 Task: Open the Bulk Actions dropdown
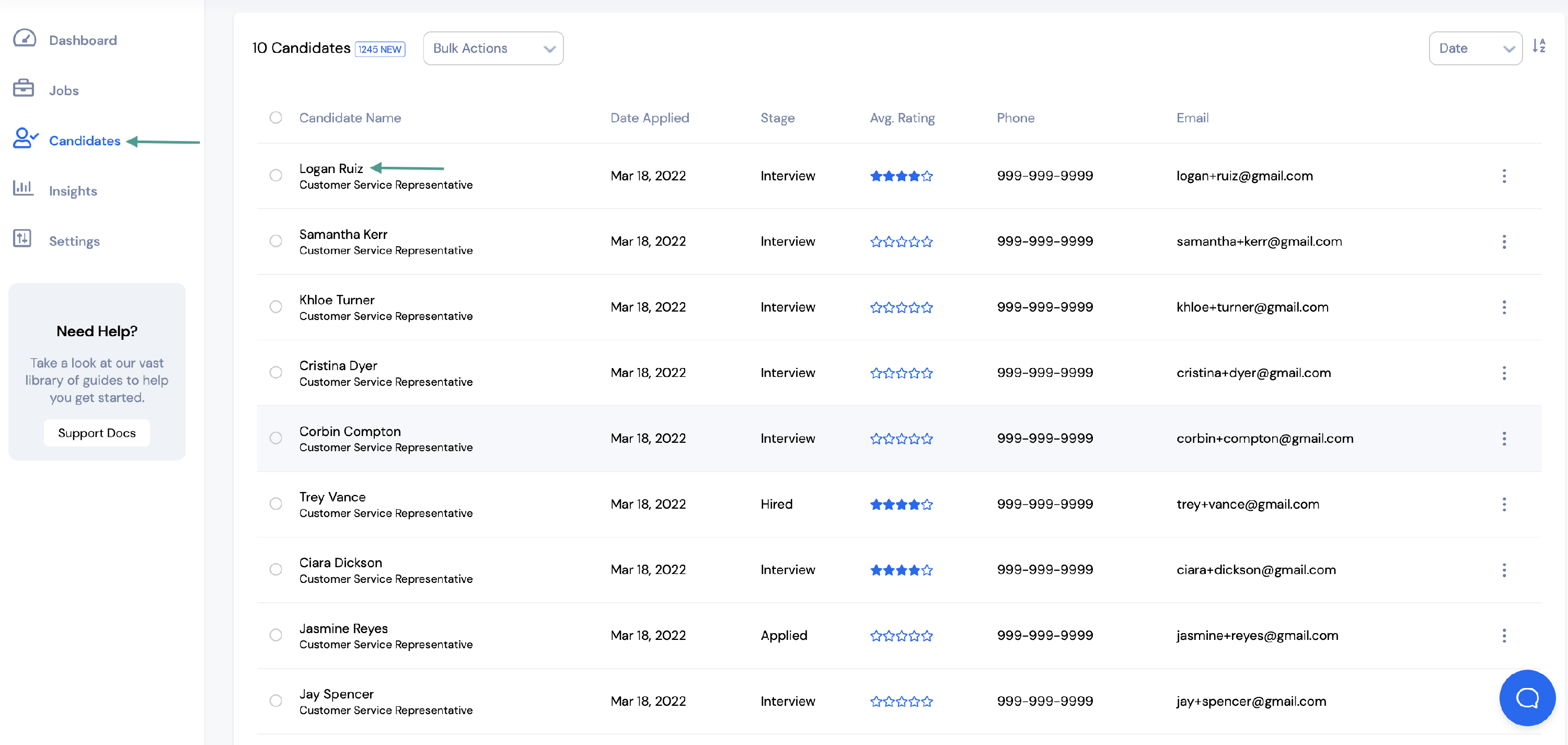[493, 48]
